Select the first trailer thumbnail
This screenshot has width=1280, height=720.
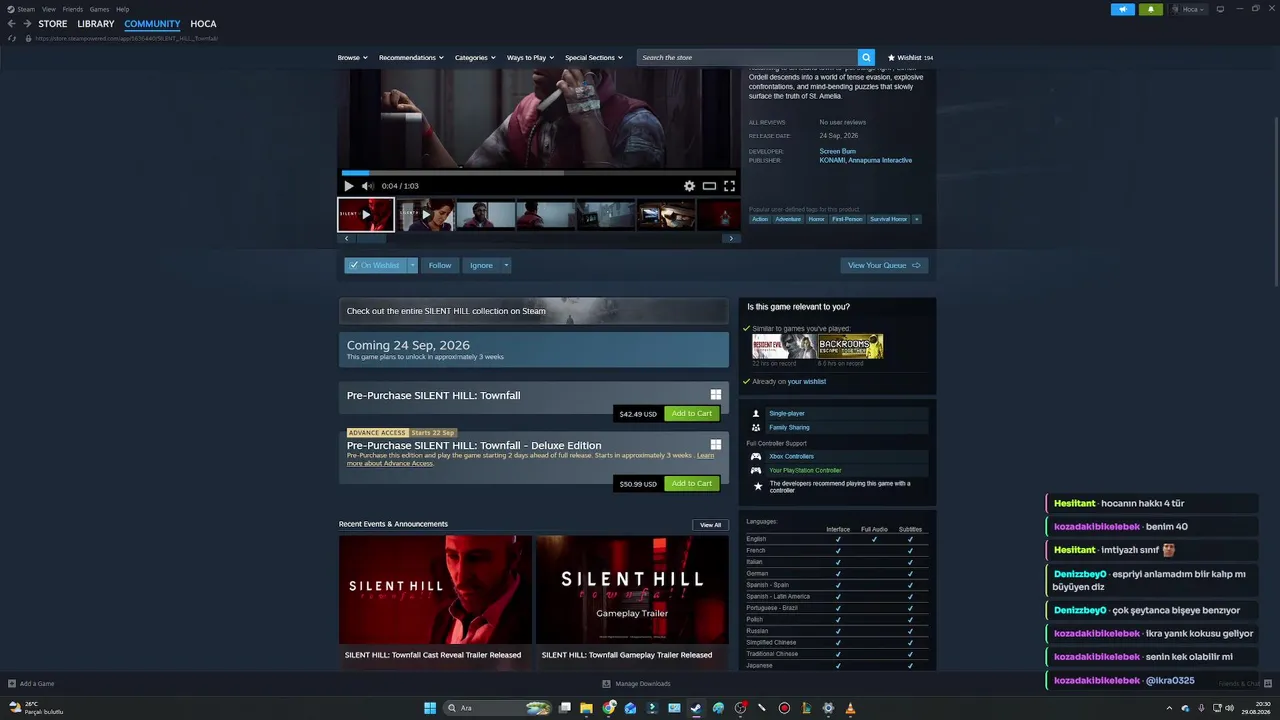pyautogui.click(x=366, y=215)
